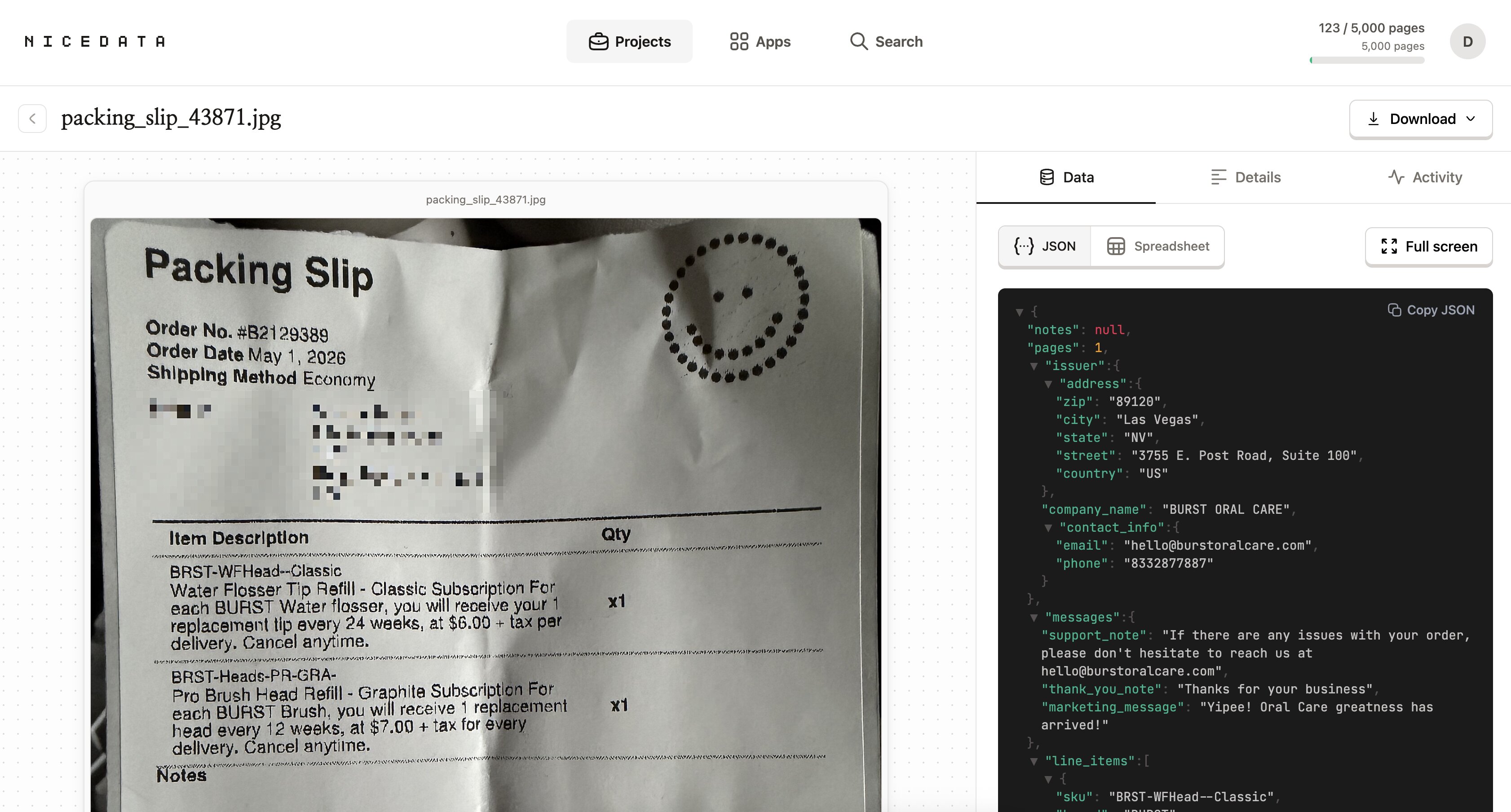Click the city value "Las Vegas"
Image resolution: width=1511 pixels, height=812 pixels.
click(1158, 420)
